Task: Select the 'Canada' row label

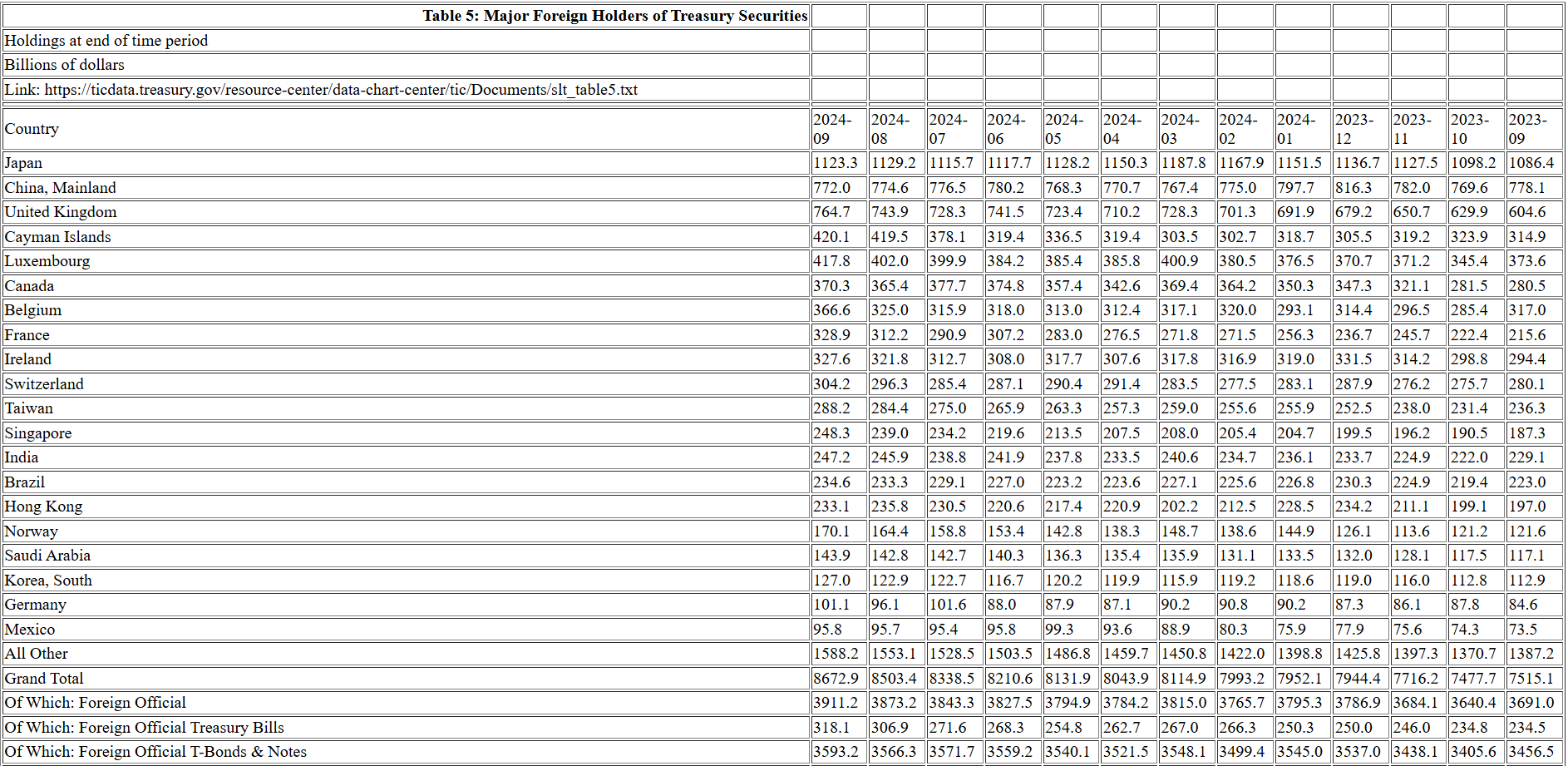Action: [x=29, y=286]
